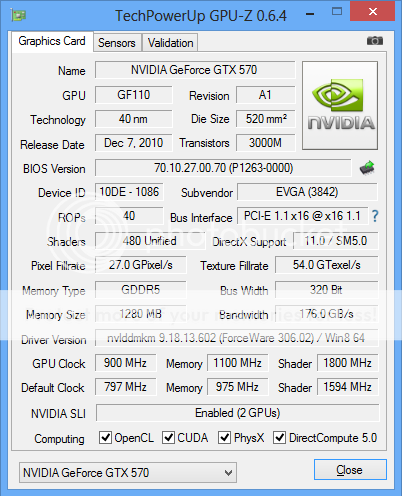Click the Device ID field 10DE - 1086

click(x=129, y=192)
